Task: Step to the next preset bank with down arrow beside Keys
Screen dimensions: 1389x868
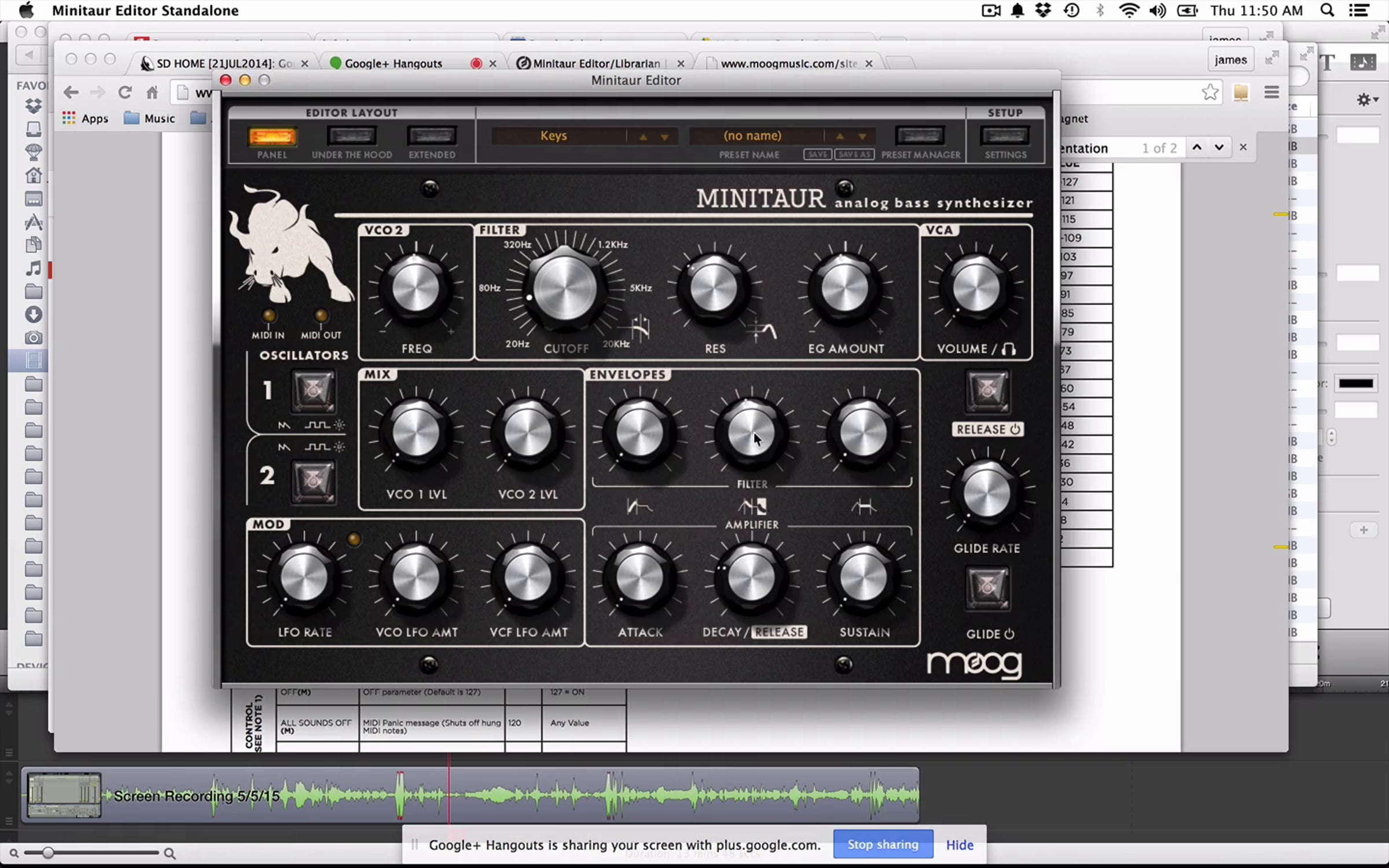Action: point(664,137)
